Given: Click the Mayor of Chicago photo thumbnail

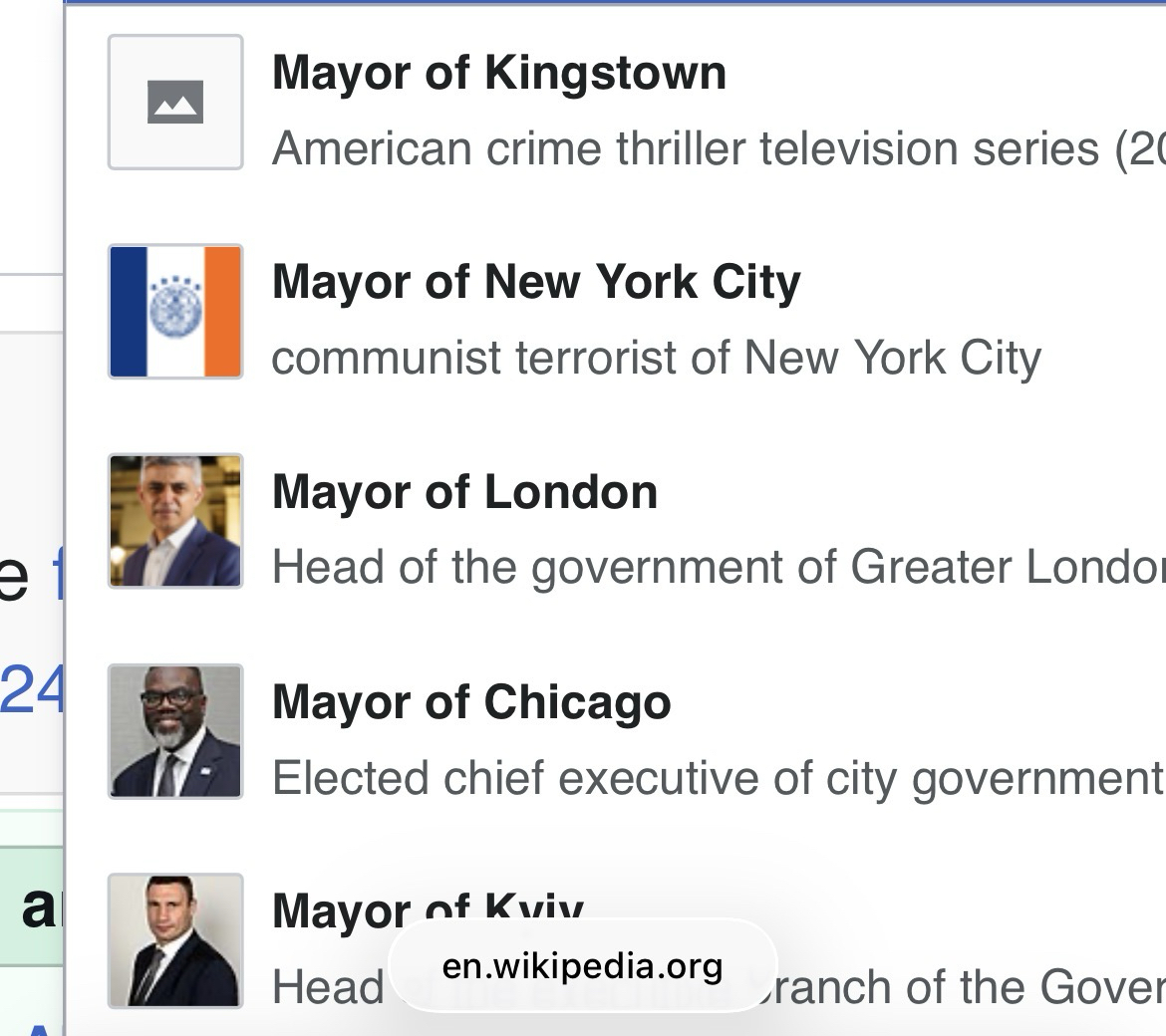Looking at the screenshot, I should (175, 731).
